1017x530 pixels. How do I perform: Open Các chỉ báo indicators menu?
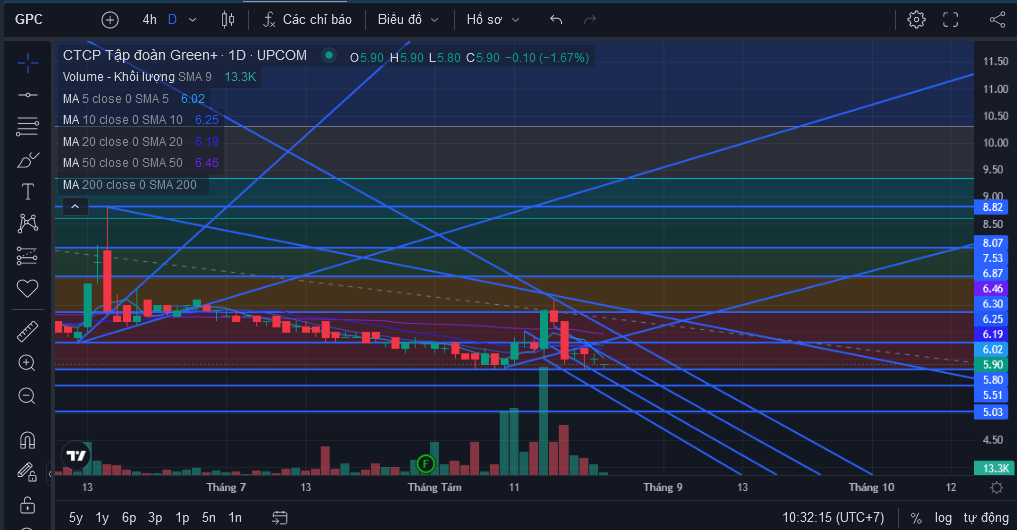coord(307,20)
